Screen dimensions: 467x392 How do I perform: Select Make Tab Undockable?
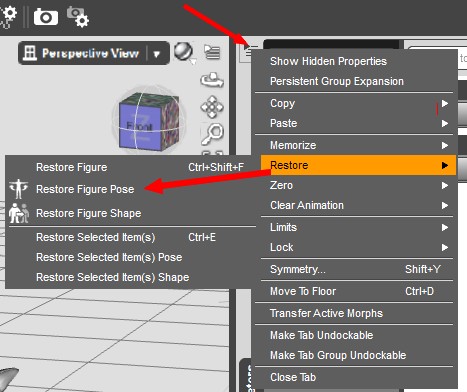tap(354, 335)
